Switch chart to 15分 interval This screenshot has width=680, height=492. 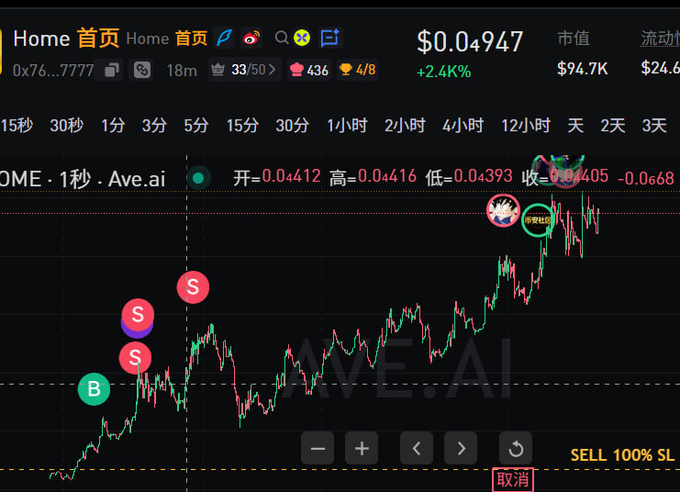pyautogui.click(x=242, y=125)
